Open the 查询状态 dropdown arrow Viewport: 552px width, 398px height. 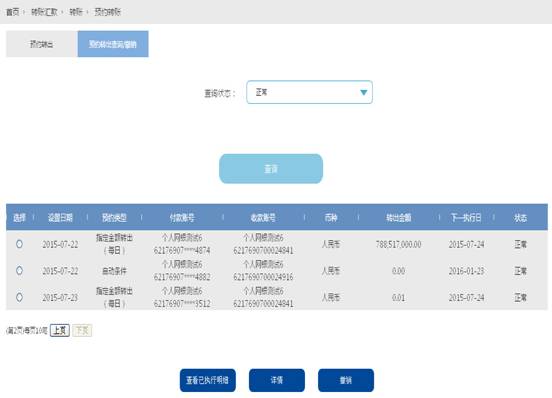tap(364, 92)
